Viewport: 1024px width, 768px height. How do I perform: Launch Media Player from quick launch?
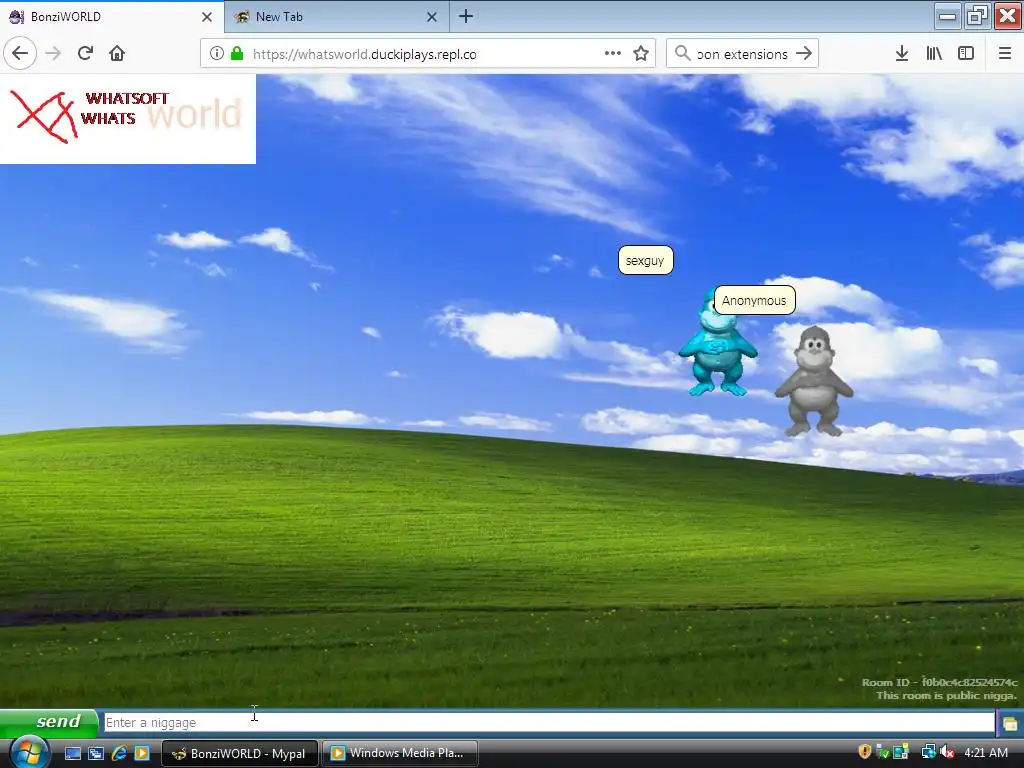(142, 753)
